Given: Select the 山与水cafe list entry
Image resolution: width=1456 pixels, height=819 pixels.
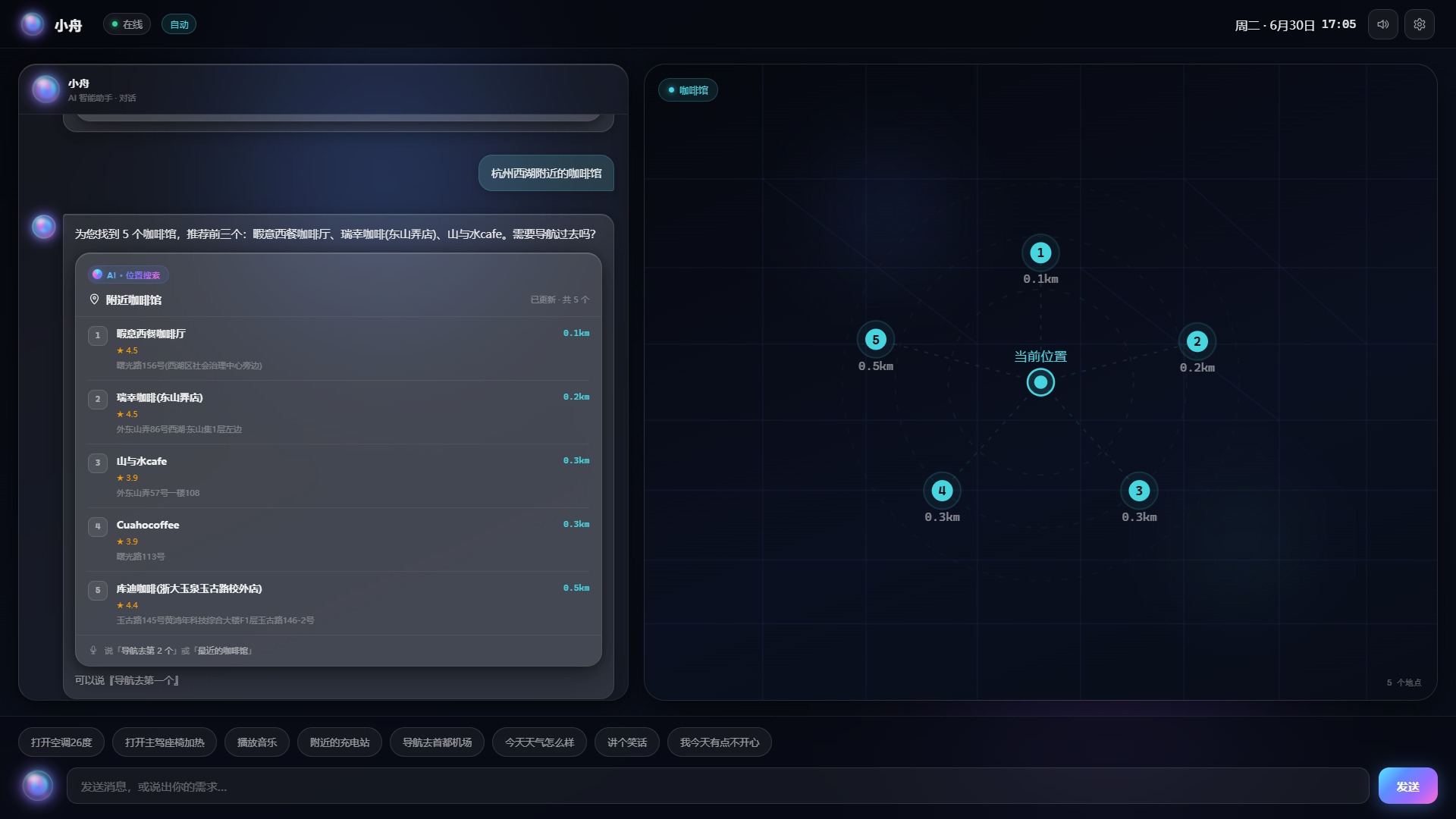Looking at the screenshot, I should (338, 476).
